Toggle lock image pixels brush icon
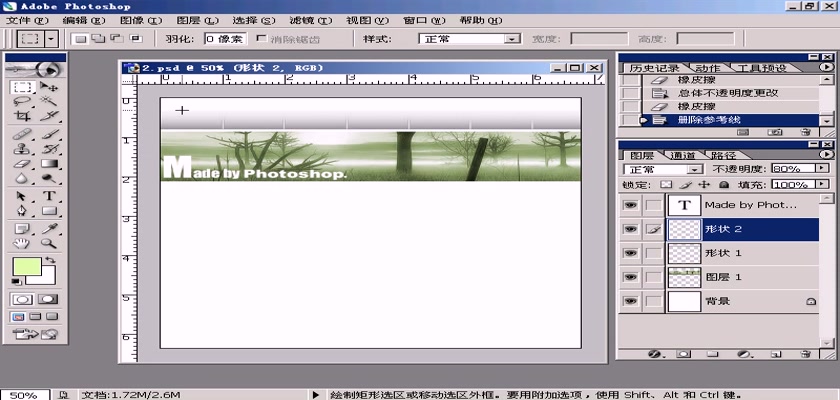The width and height of the screenshot is (840, 400). [685, 184]
